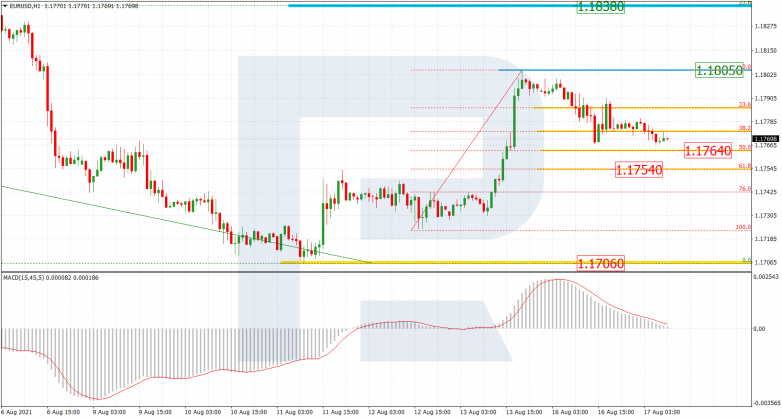The image size is (782, 418).
Task: Click the 6 Aug 2021 date label
Action: 16,413
